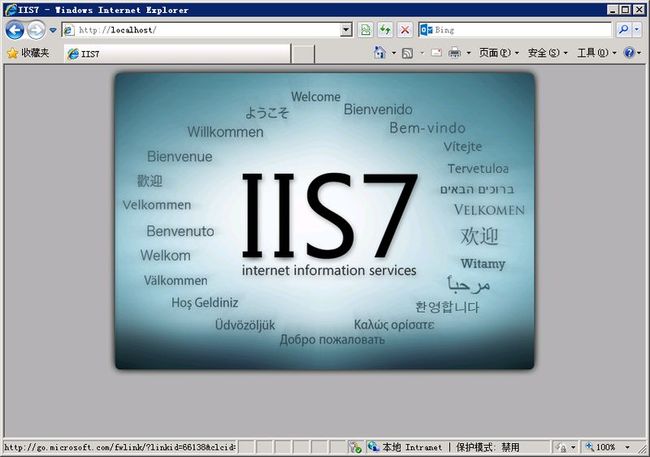The image size is (650, 457).
Task: Click the http://localhost/ address bar
Action: pyautogui.click(x=201, y=30)
